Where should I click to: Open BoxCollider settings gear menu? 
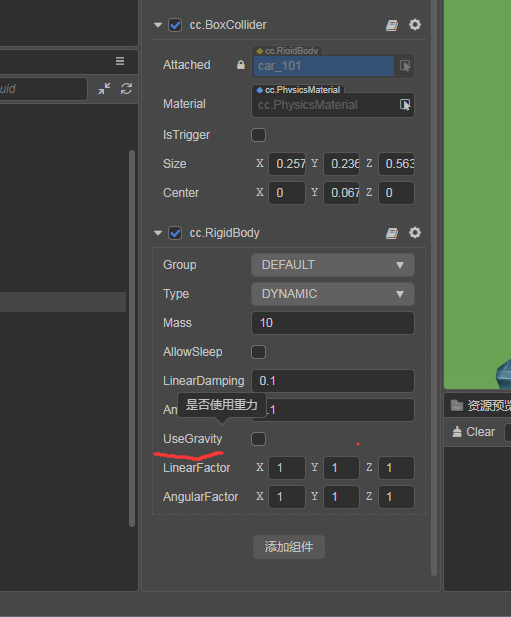point(415,25)
